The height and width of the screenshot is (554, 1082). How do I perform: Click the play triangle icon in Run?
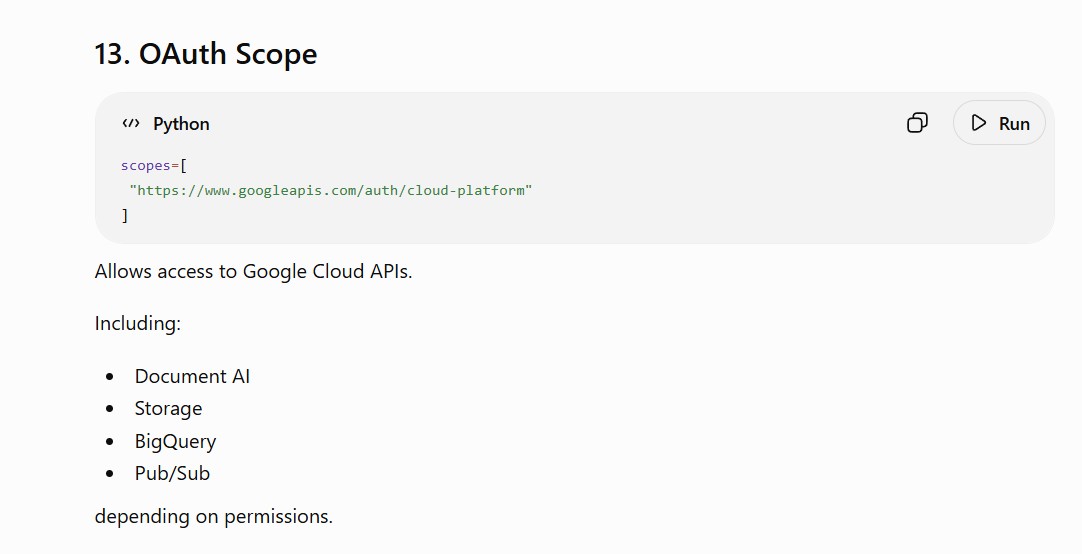978,123
